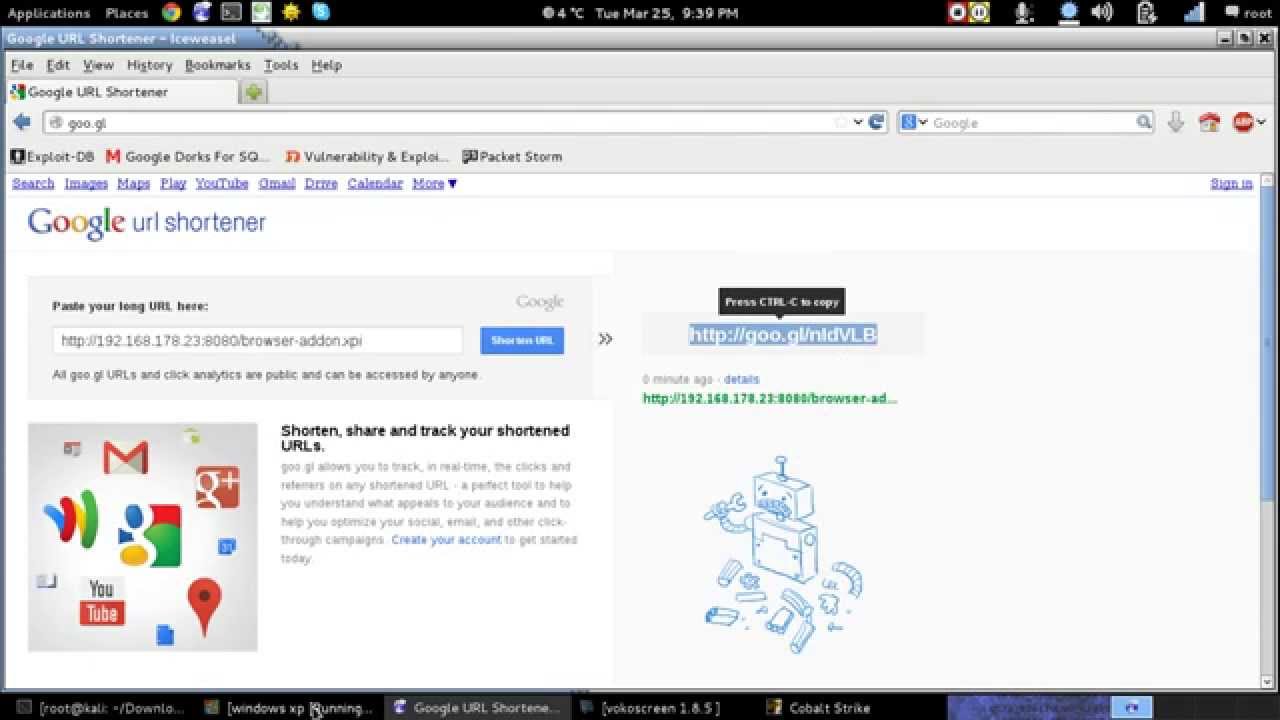The height and width of the screenshot is (720, 1280).
Task: Select the Google URL Shortener tab
Action: coord(122,92)
